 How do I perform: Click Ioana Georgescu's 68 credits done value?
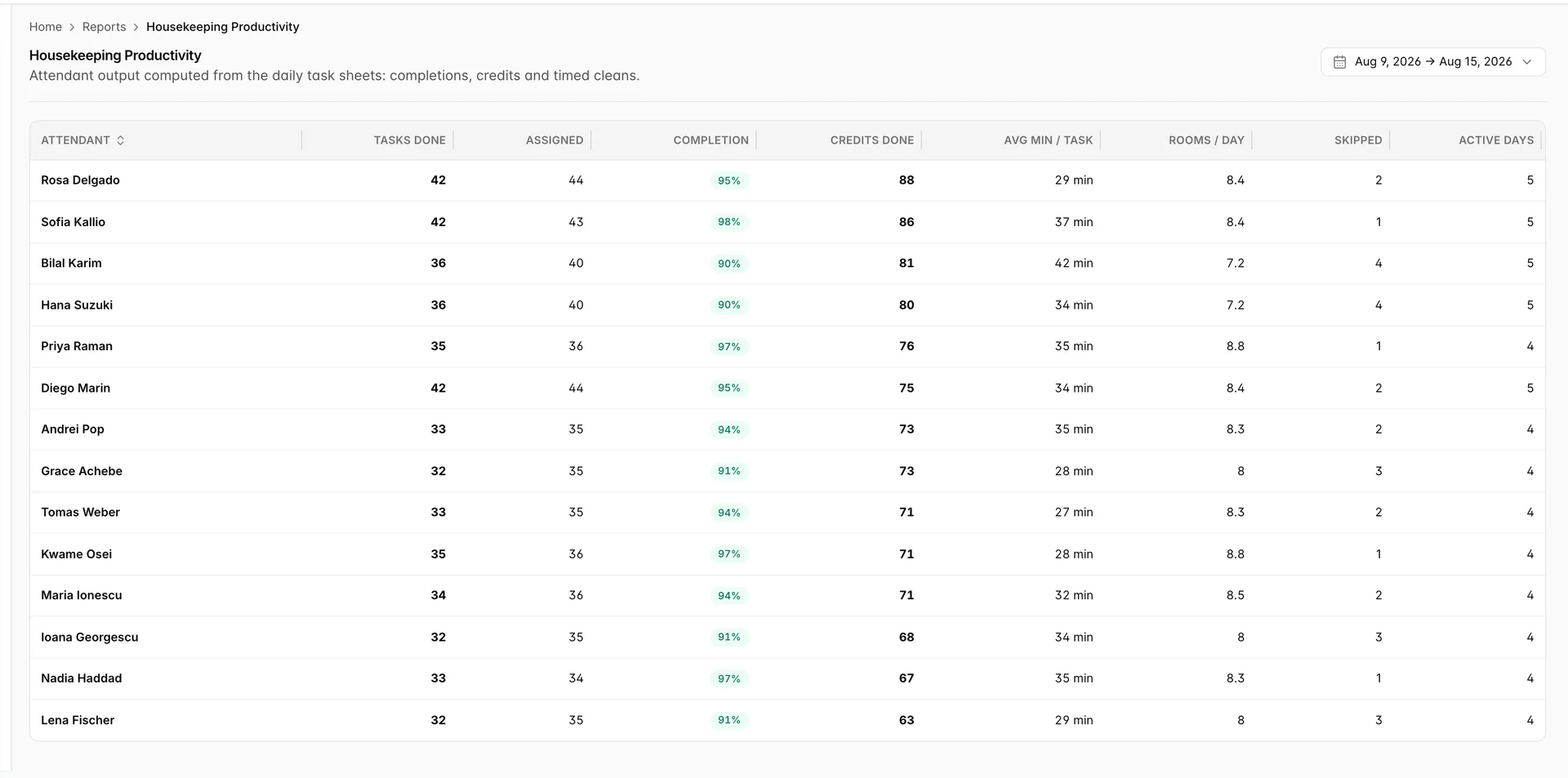tap(906, 637)
